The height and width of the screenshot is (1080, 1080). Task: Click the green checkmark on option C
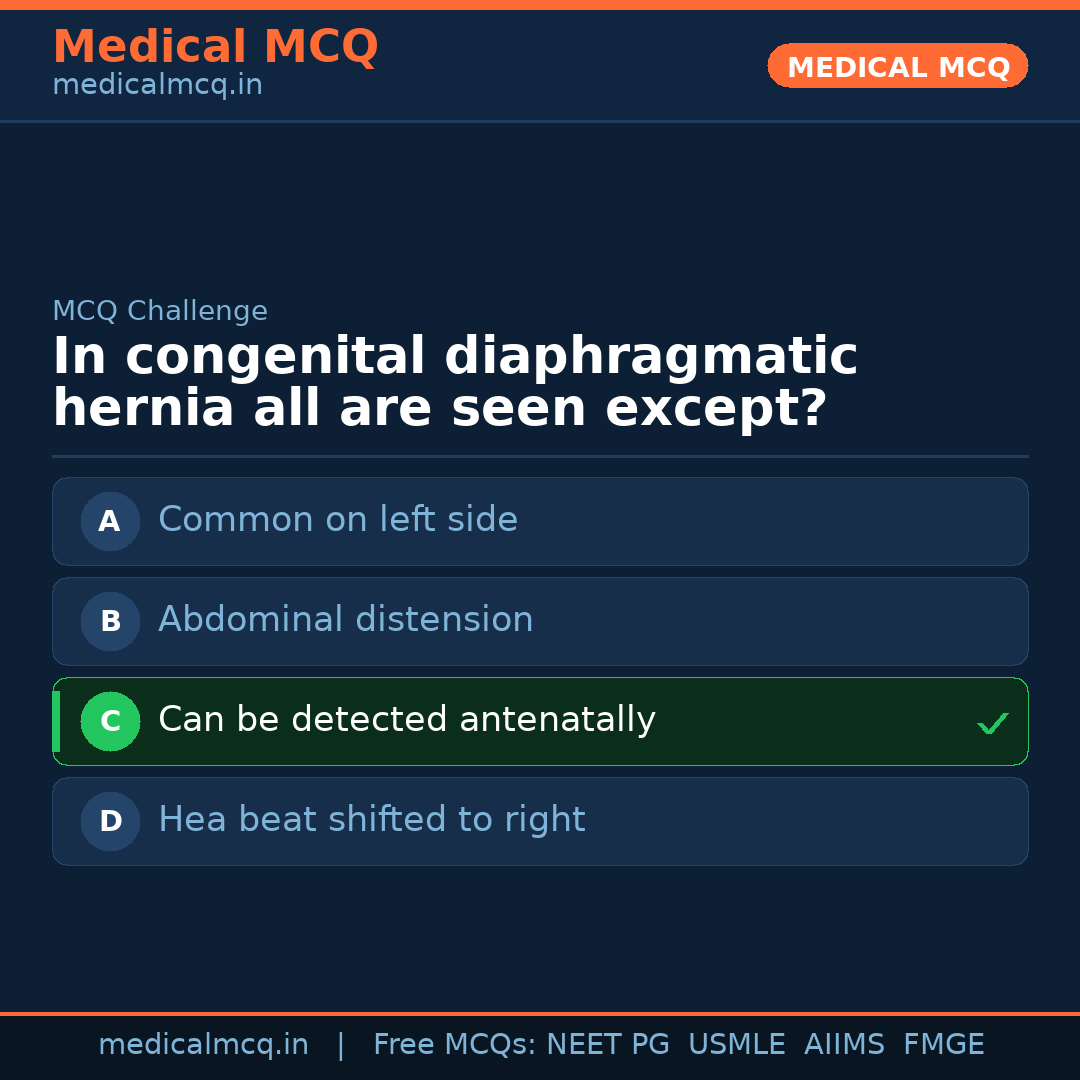click(992, 723)
